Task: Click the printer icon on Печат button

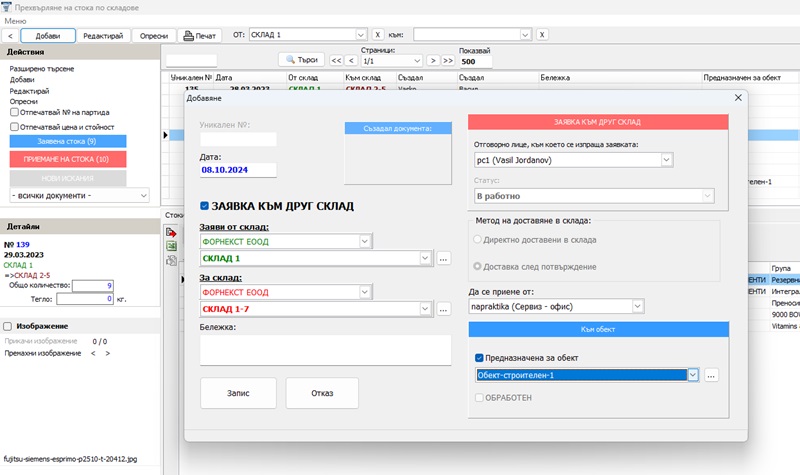Action: [188, 36]
